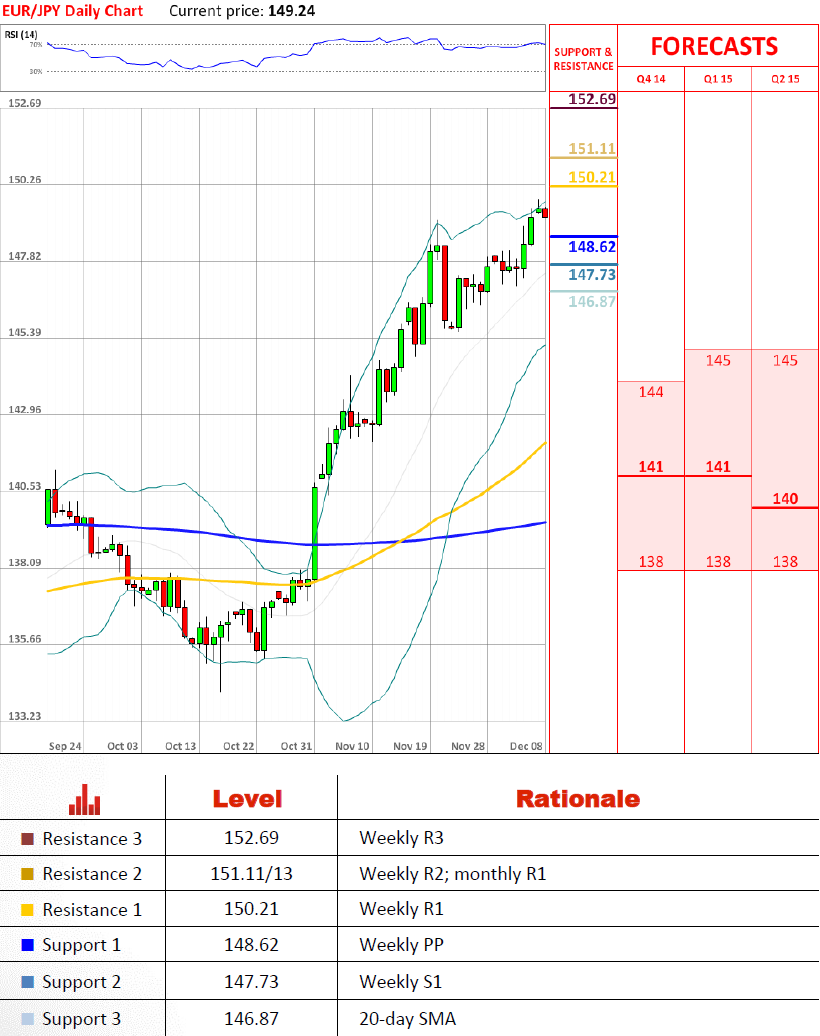Select the Support 2 row label
Image resolution: width=820 pixels, height=1036 pixels.
(x=81, y=982)
